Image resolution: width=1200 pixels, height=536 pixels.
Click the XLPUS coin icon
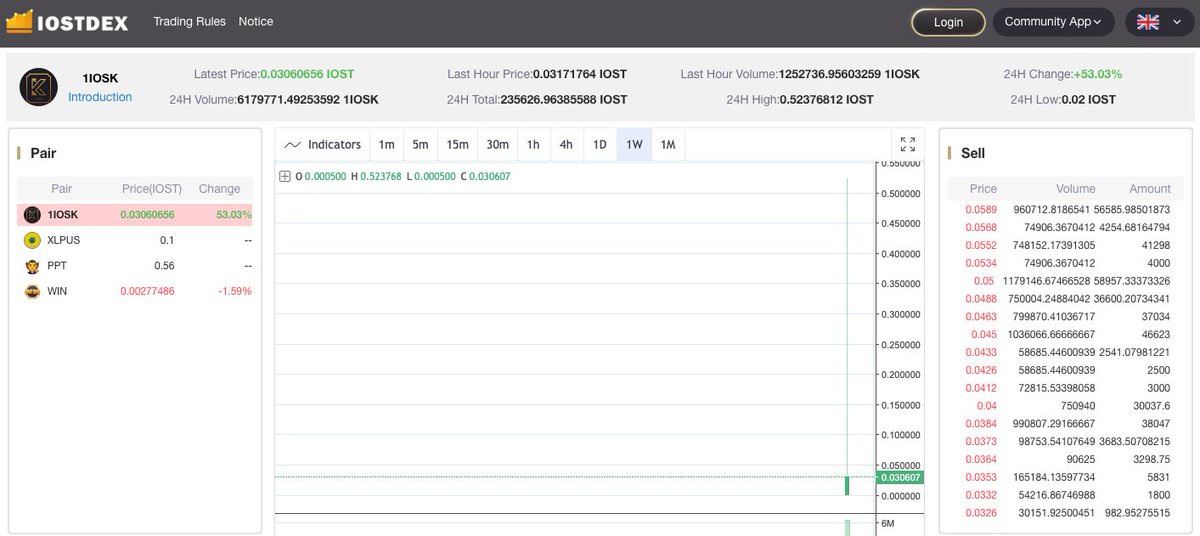tap(32, 240)
